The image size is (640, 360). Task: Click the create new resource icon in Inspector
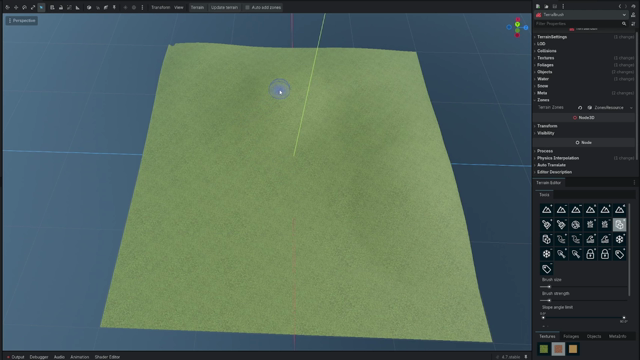coord(538,6)
